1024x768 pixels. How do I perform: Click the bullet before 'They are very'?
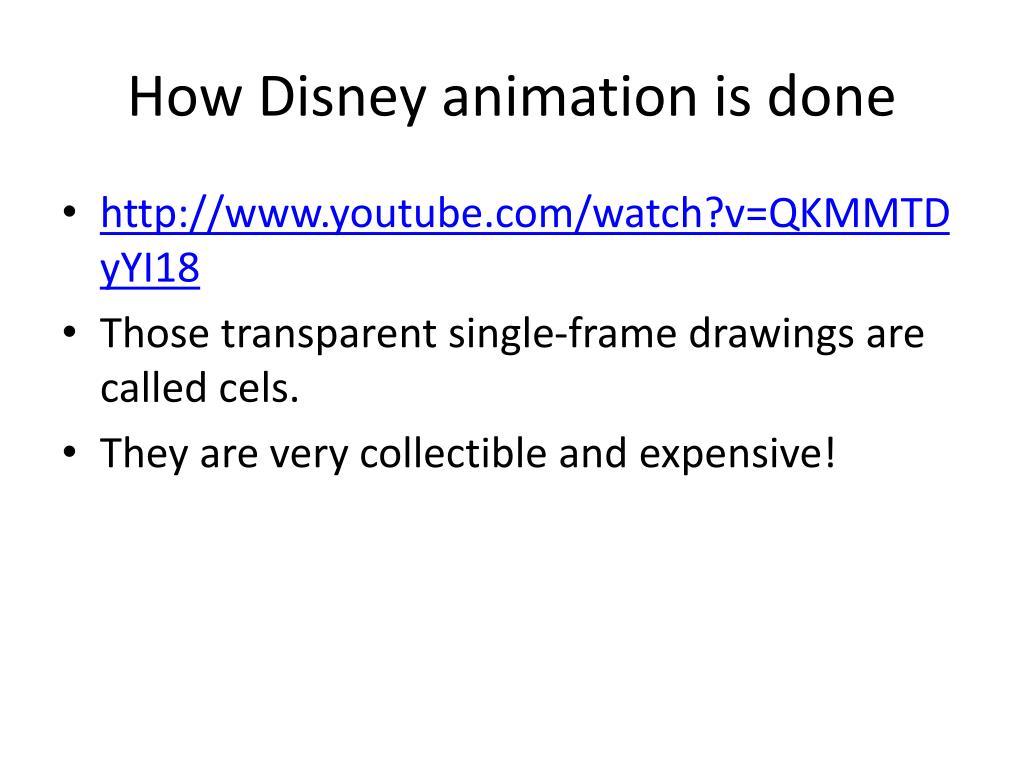pos(70,452)
